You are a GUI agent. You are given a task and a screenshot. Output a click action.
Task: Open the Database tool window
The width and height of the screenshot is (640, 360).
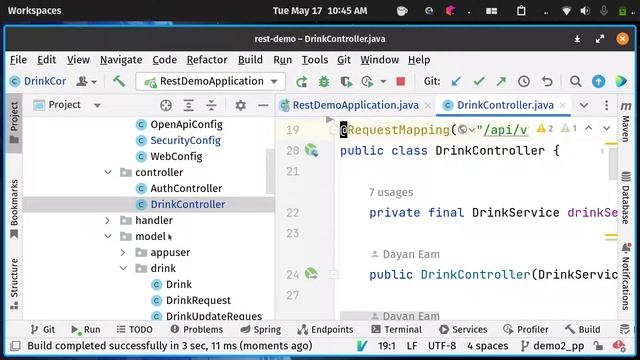[x=626, y=198]
